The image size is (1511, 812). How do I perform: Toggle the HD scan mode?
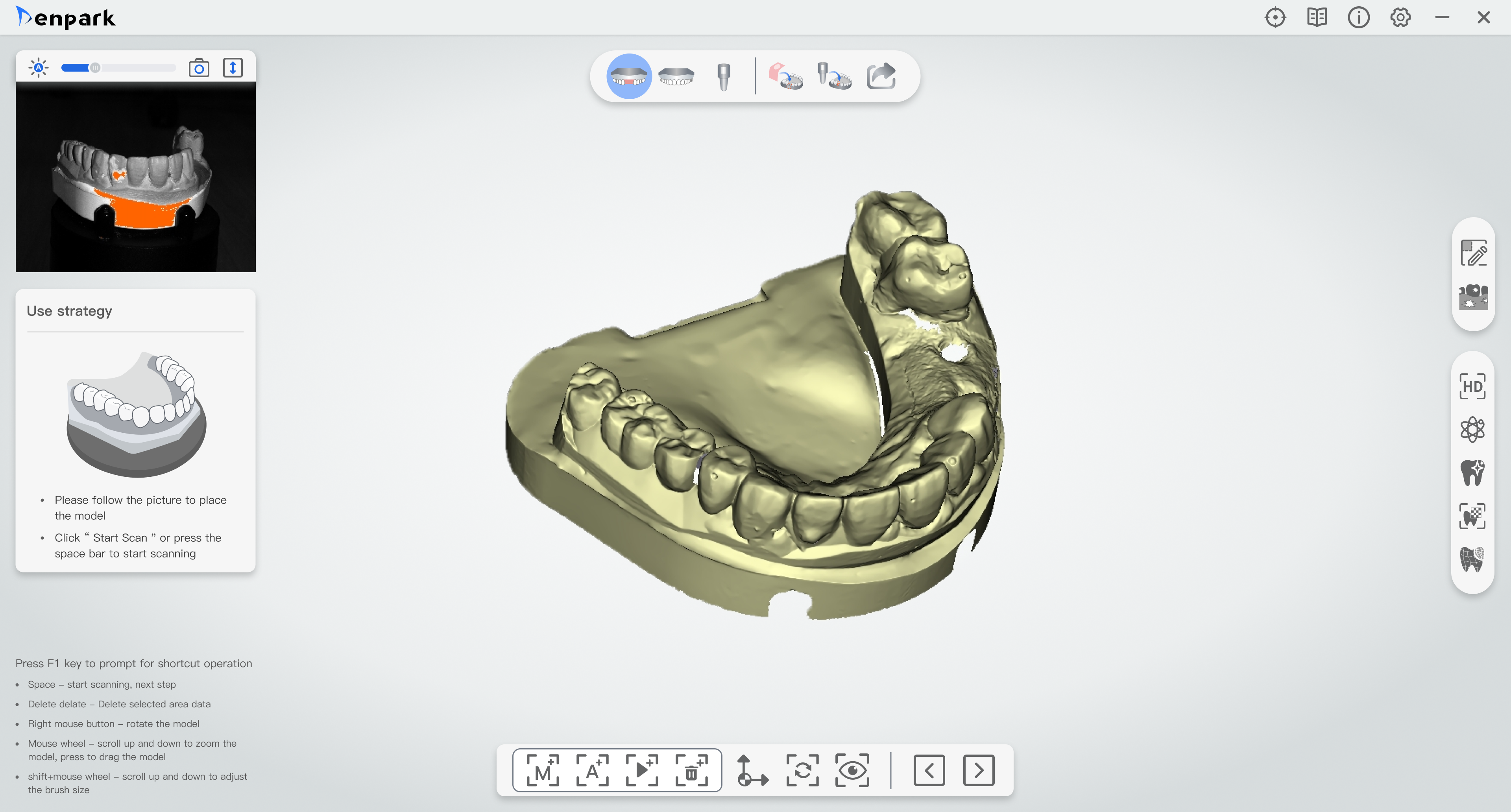tap(1472, 387)
